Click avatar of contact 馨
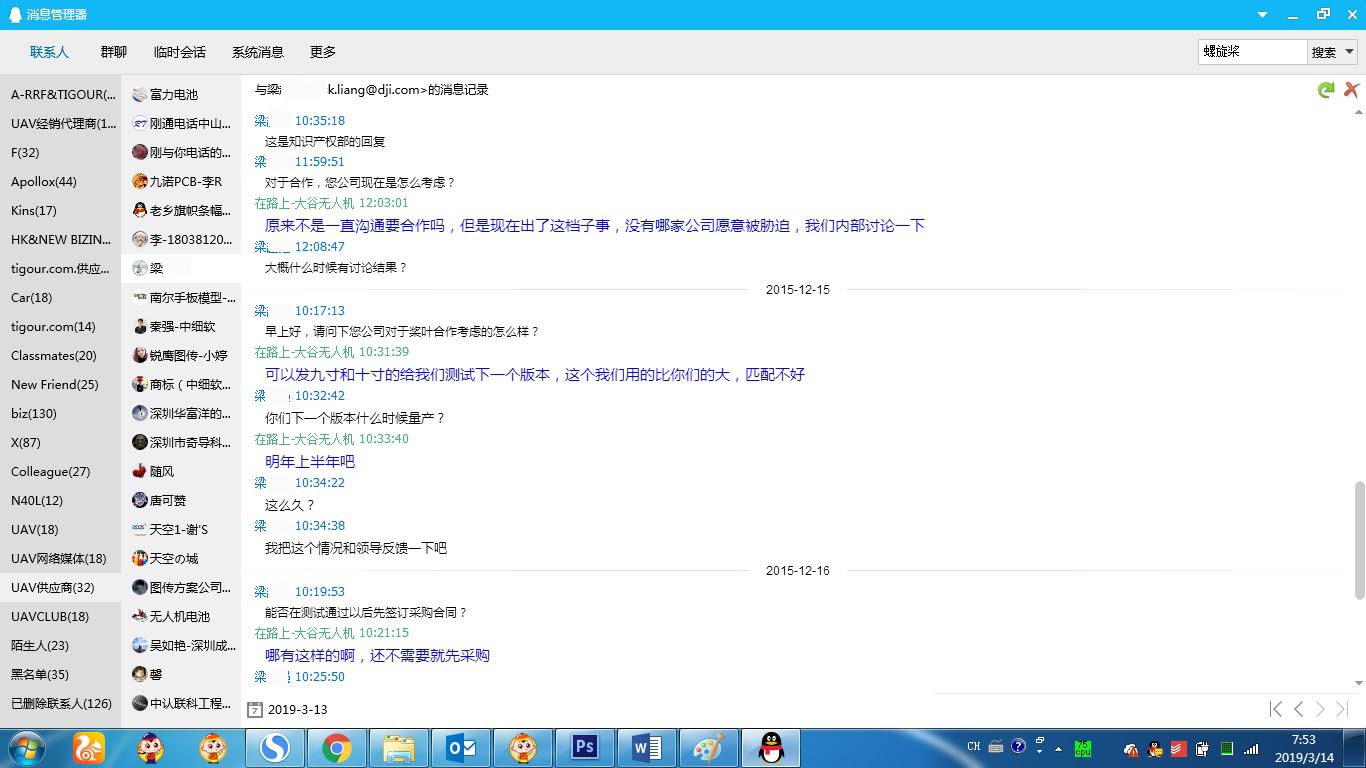Image resolution: width=1366 pixels, height=768 pixels. pyautogui.click(x=140, y=674)
